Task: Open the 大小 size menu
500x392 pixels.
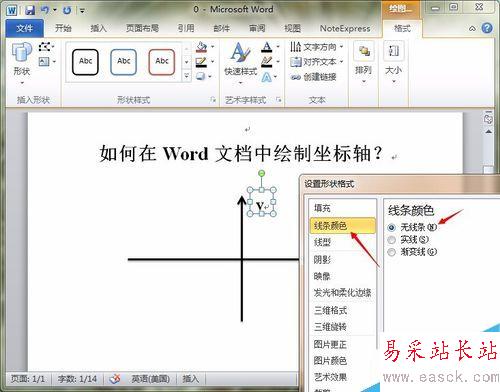Action: click(394, 63)
